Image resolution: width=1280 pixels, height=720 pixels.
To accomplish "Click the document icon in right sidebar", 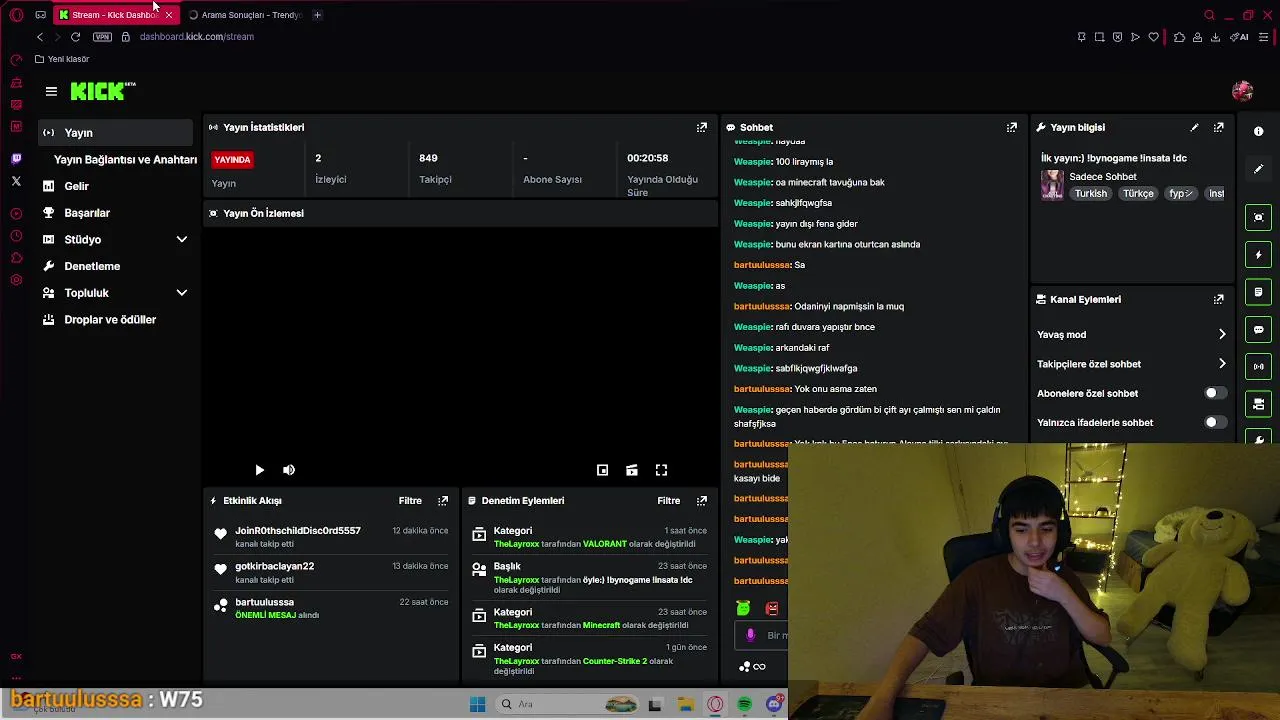I will [x=1258, y=292].
